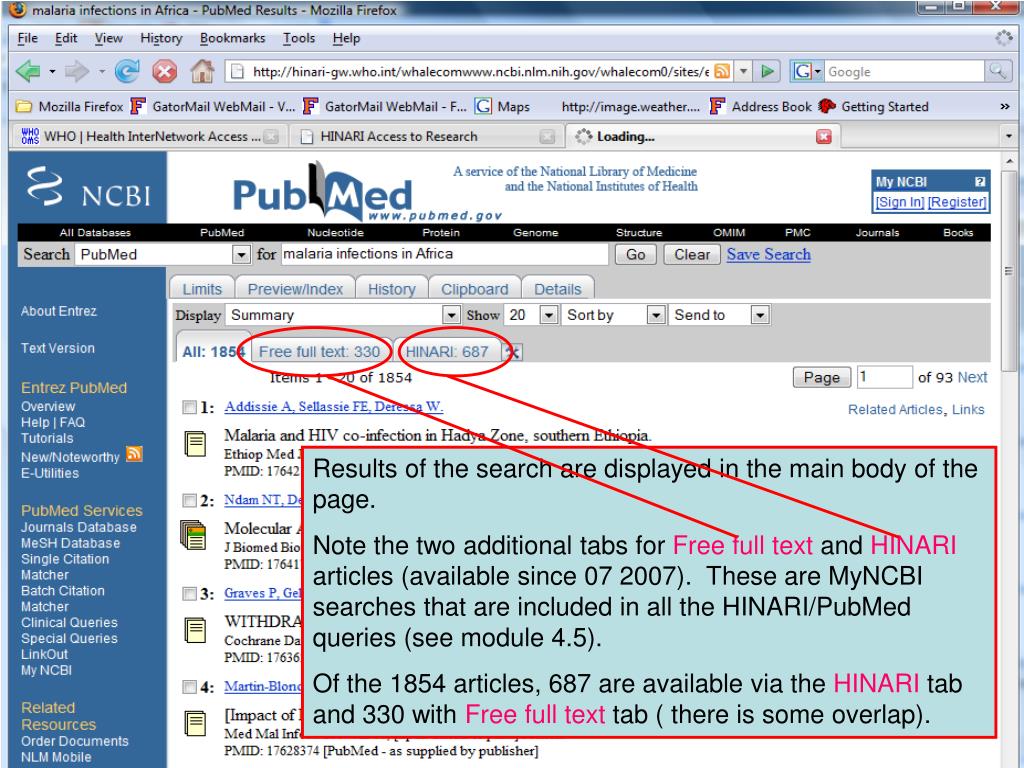The width and height of the screenshot is (1024, 768).
Task: Open the History menu in the menu bar
Action: point(161,38)
